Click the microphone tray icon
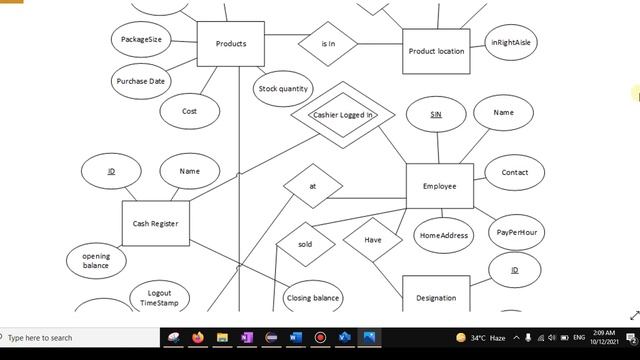The height and width of the screenshot is (360, 640). tap(528, 338)
